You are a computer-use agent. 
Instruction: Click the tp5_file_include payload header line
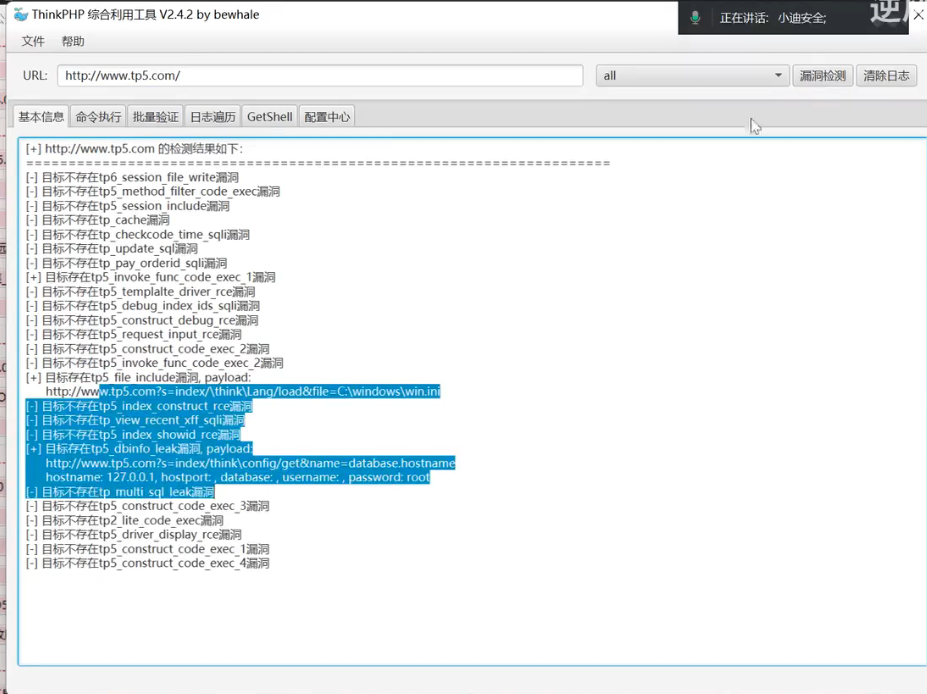(x=138, y=377)
